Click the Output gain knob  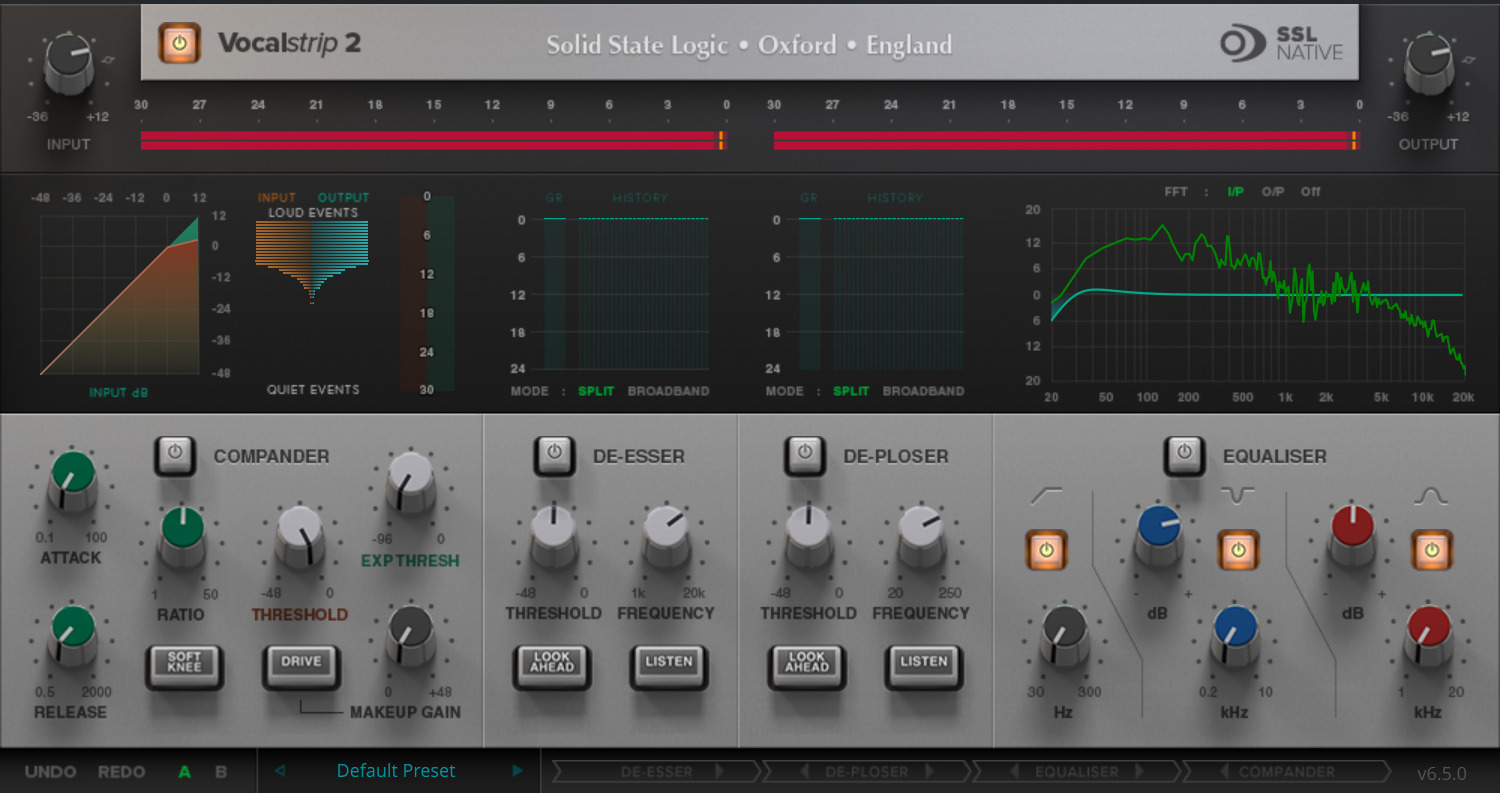[1428, 63]
